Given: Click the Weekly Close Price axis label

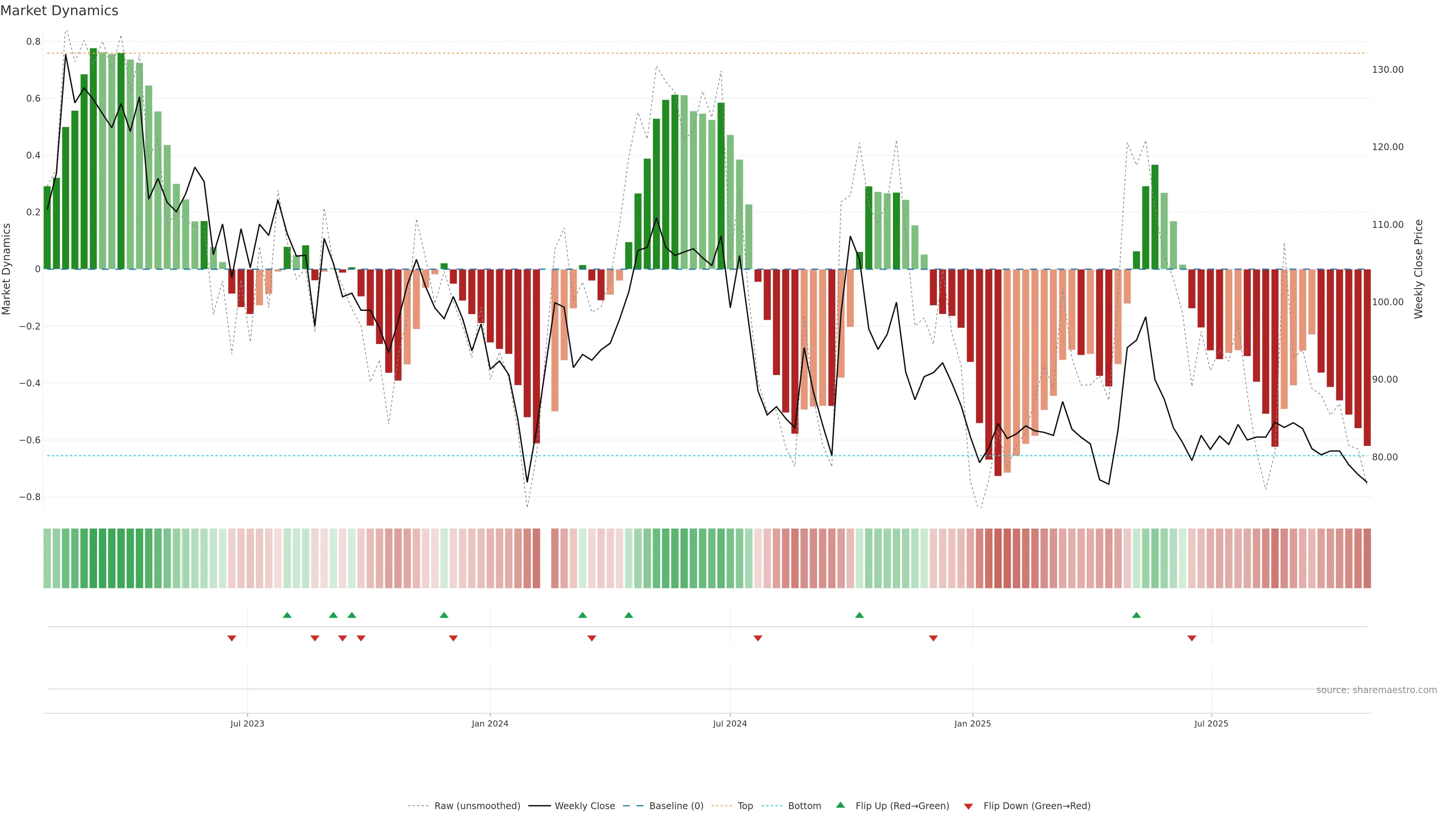Looking at the screenshot, I should [x=1418, y=269].
